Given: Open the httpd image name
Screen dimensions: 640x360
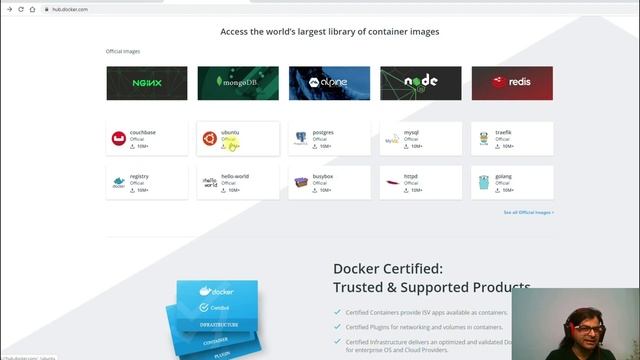Looking at the screenshot, I should pos(410,176).
